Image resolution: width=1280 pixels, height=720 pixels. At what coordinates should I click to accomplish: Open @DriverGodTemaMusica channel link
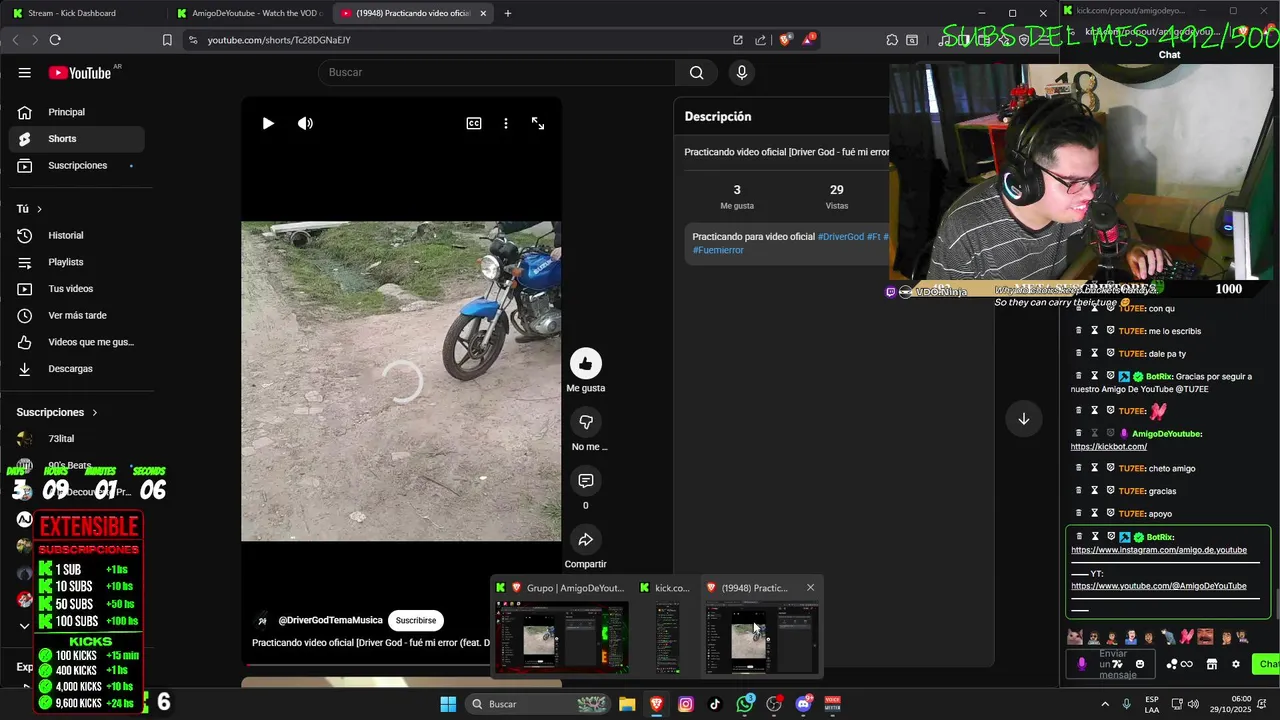[330, 620]
